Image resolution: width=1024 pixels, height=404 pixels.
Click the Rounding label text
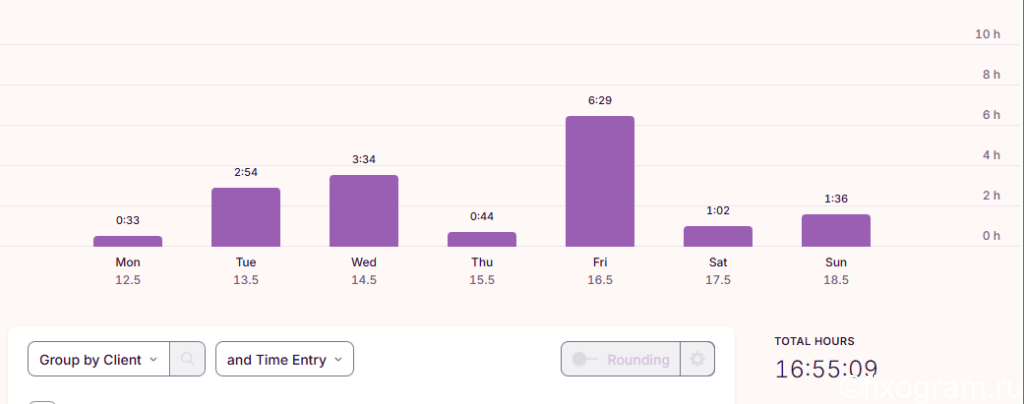click(638, 360)
